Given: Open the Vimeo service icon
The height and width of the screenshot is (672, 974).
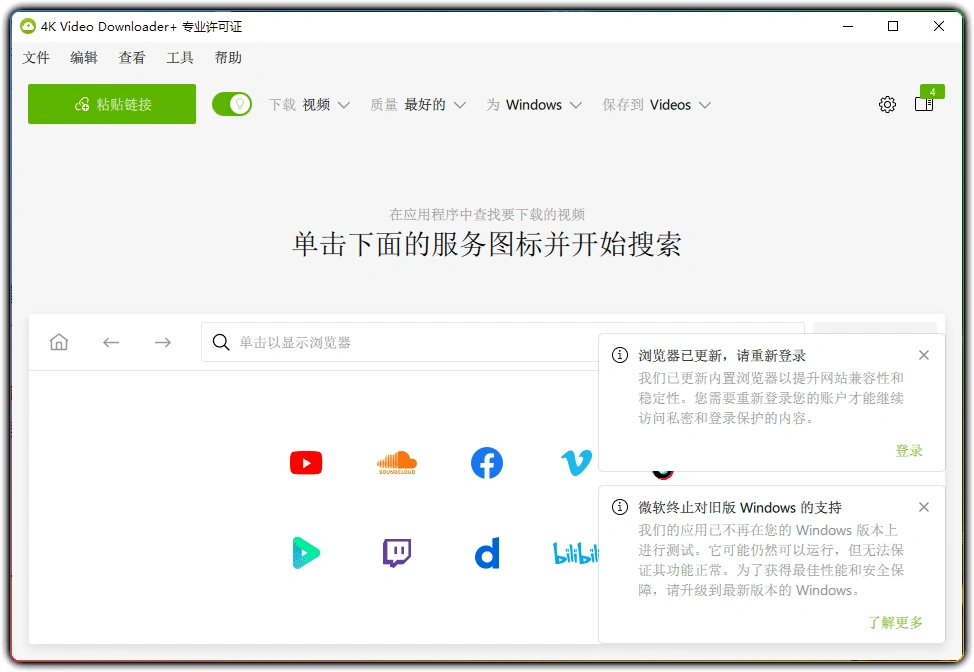Looking at the screenshot, I should pos(576,463).
